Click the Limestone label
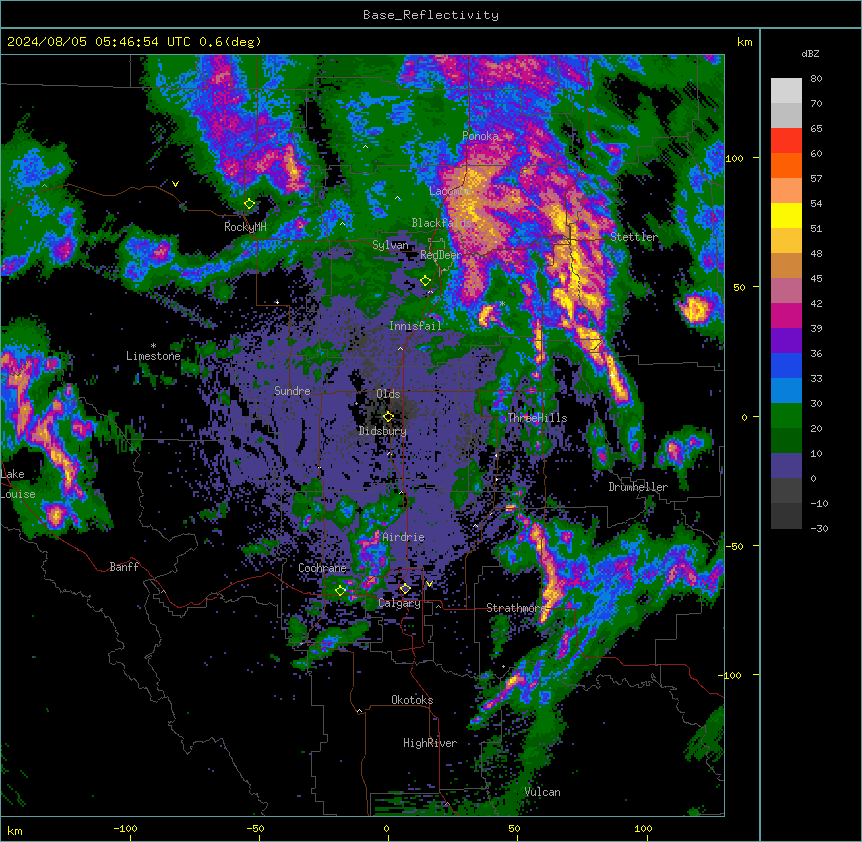Image resolution: width=862 pixels, height=842 pixels. (x=153, y=356)
